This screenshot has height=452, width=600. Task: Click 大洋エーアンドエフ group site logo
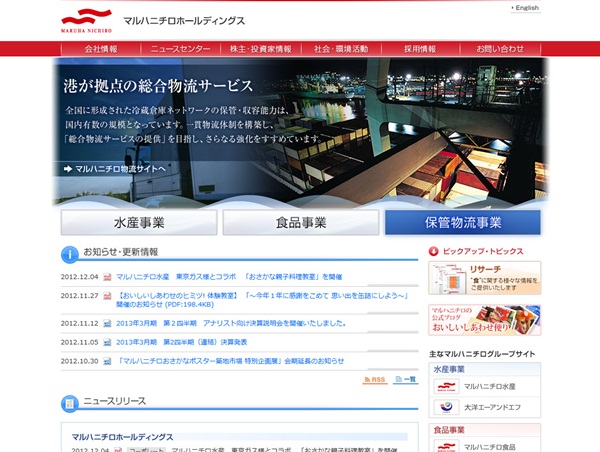(446, 407)
